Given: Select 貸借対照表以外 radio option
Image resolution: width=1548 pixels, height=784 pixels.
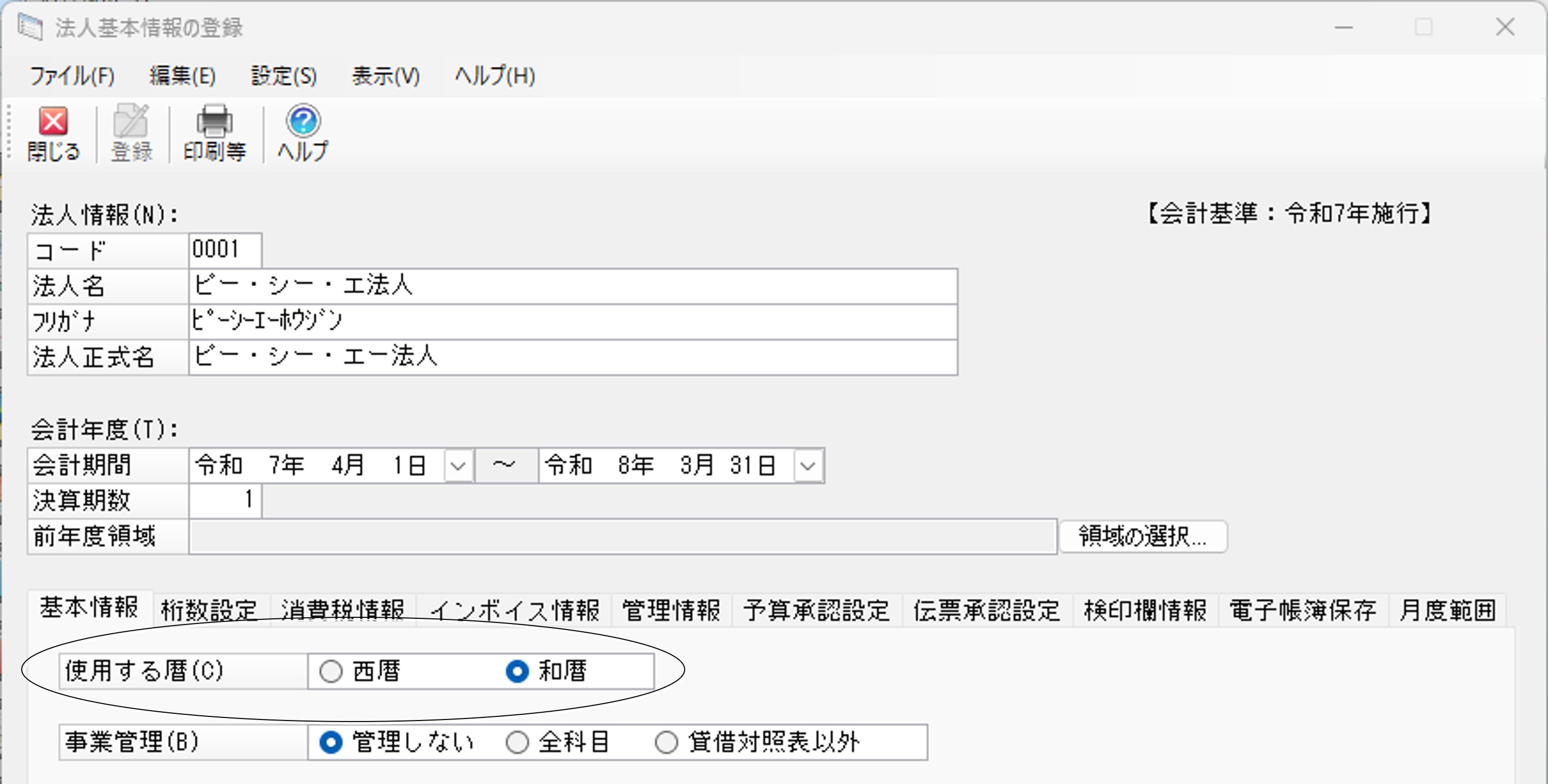Looking at the screenshot, I should tap(666, 743).
